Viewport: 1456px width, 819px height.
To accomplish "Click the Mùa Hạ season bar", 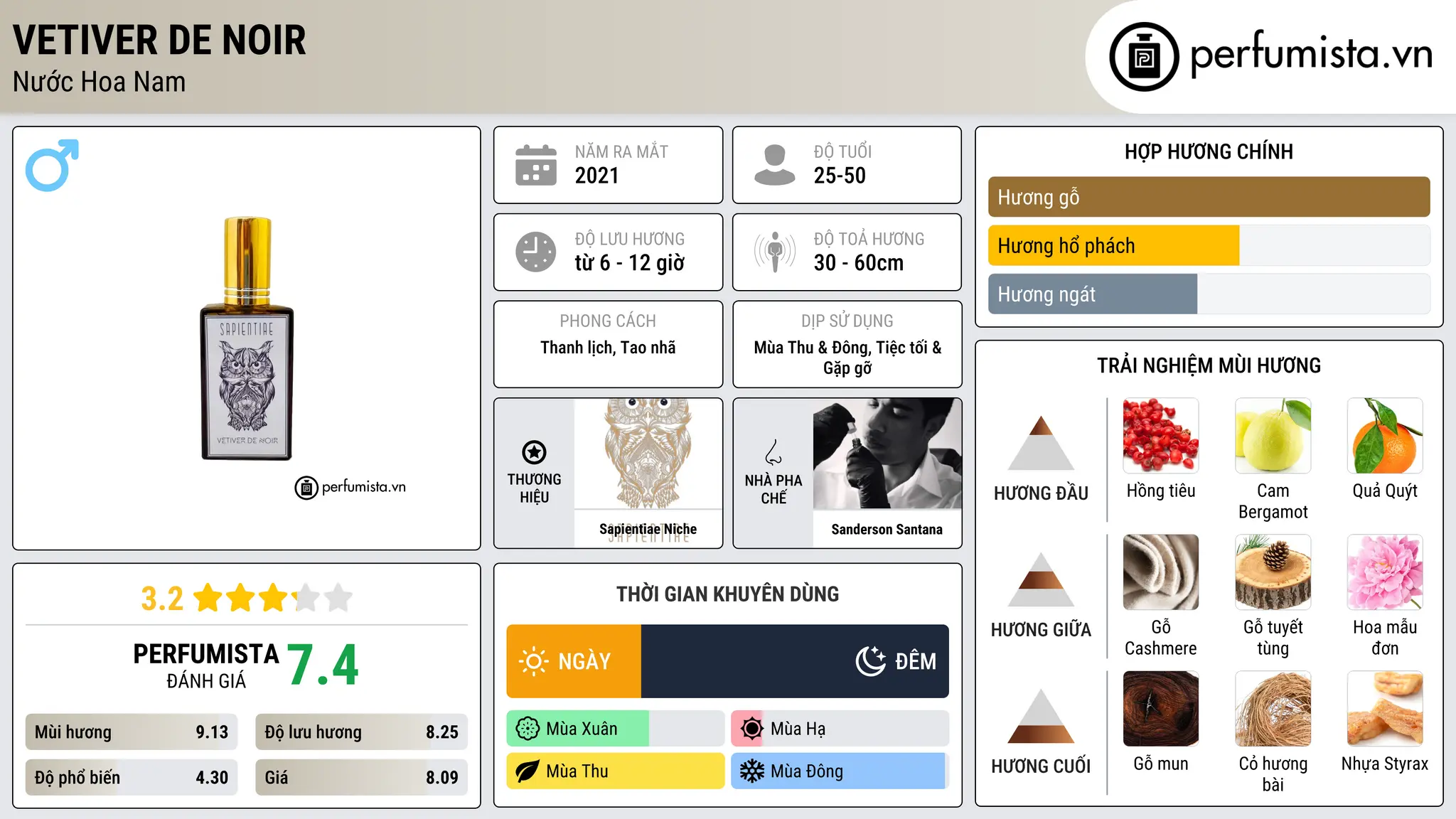I will (x=840, y=729).
